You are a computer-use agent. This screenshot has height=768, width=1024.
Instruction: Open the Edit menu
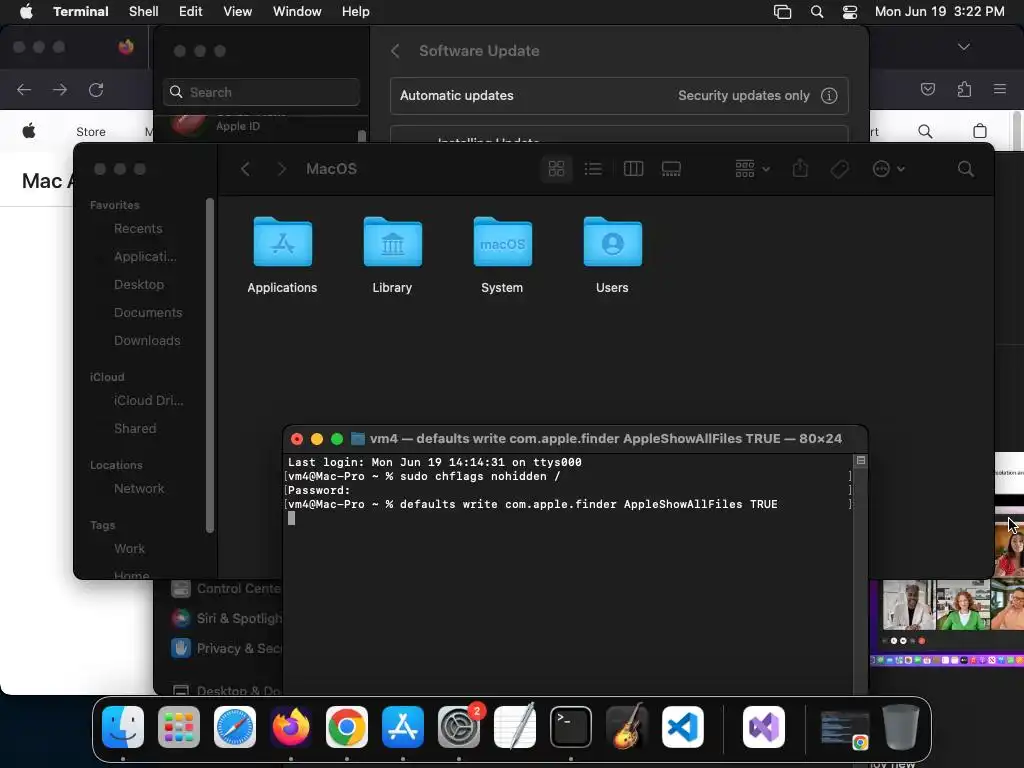point(191,11)
